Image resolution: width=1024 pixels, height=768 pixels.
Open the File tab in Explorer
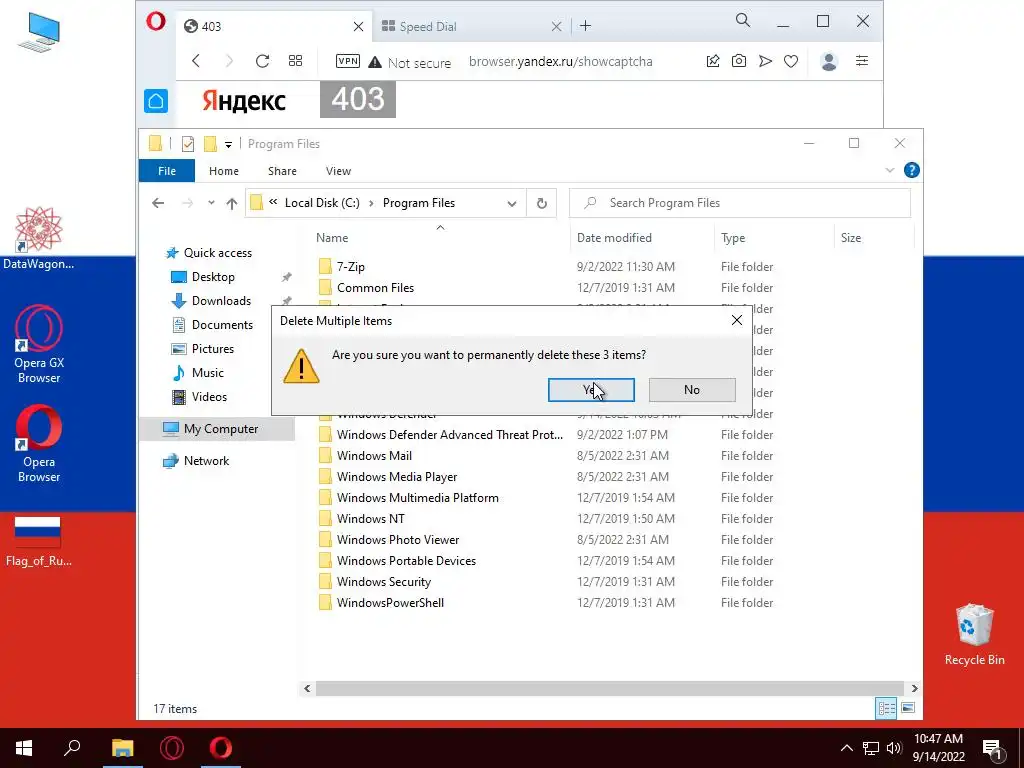tap(167, 171)
